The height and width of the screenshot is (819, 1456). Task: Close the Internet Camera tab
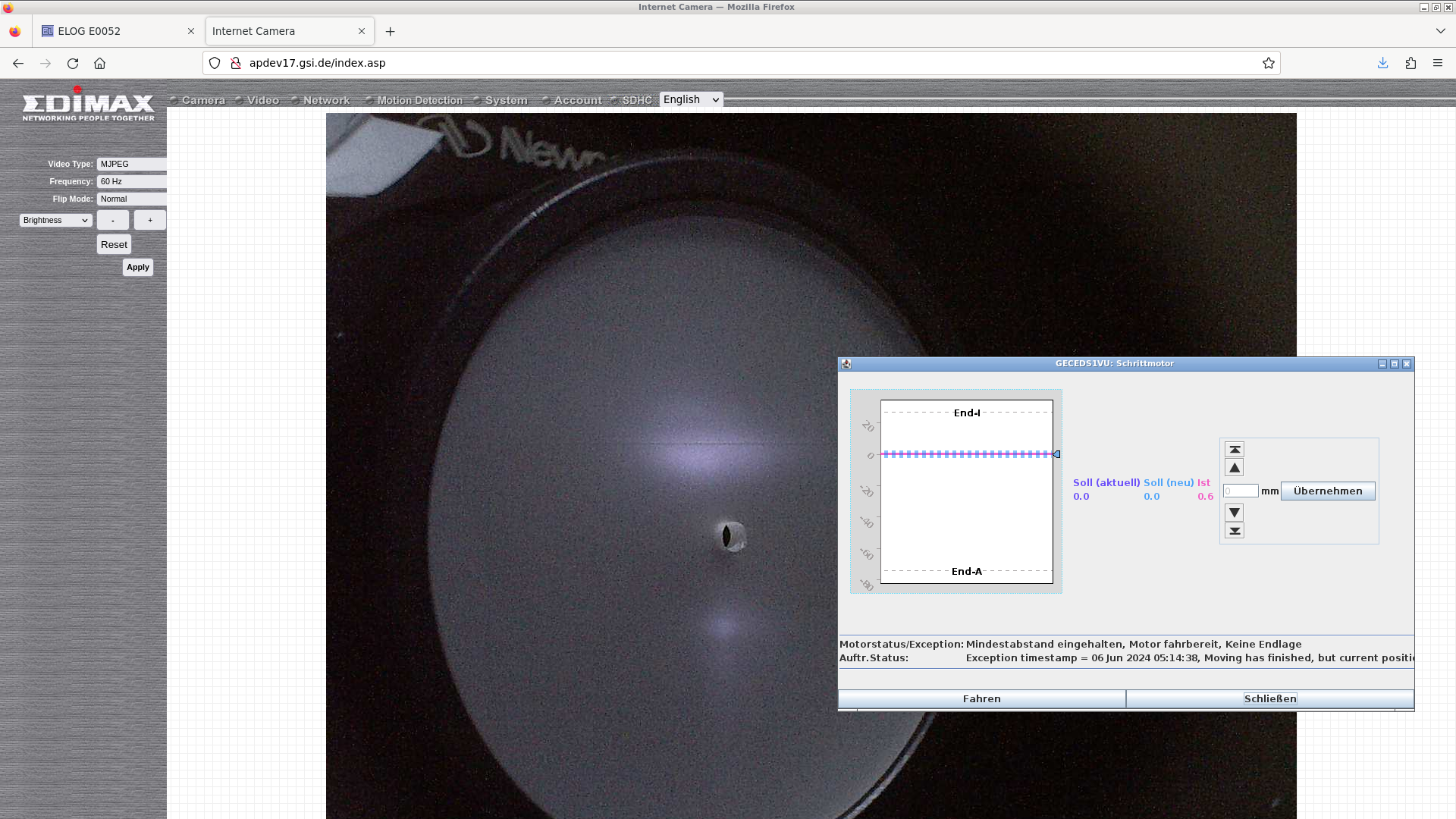(x=362, y=31)
